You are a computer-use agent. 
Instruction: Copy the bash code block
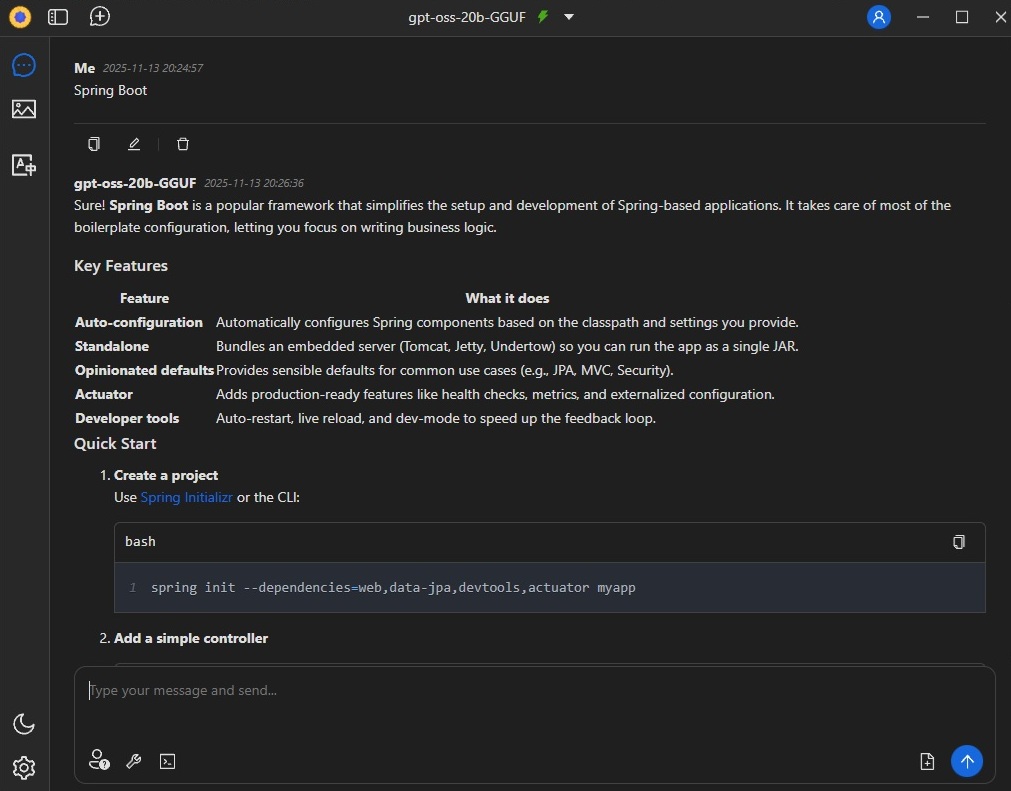tap(958, 542)
